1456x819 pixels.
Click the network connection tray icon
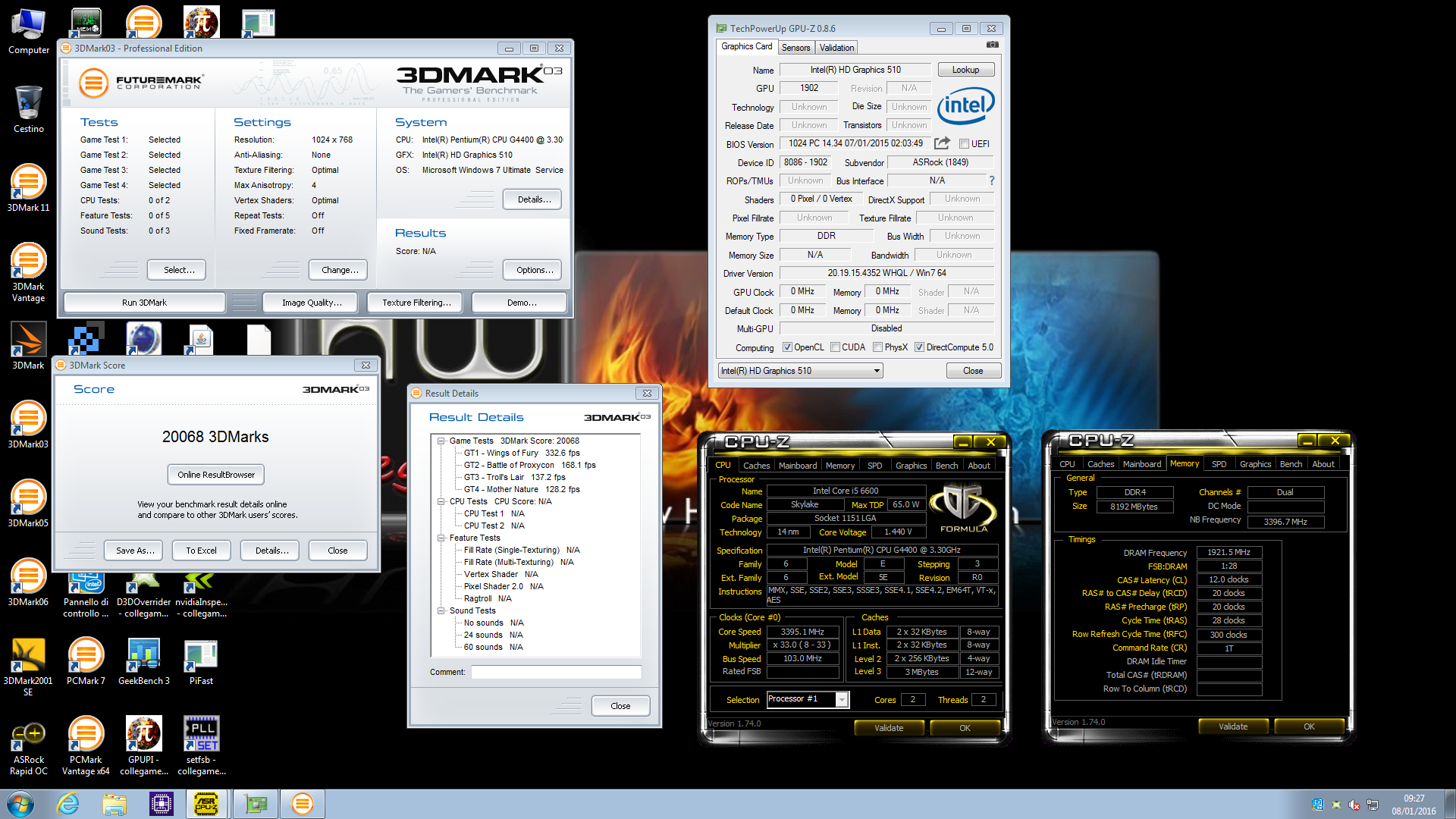pyautogui.click(x=1372, y=805)
